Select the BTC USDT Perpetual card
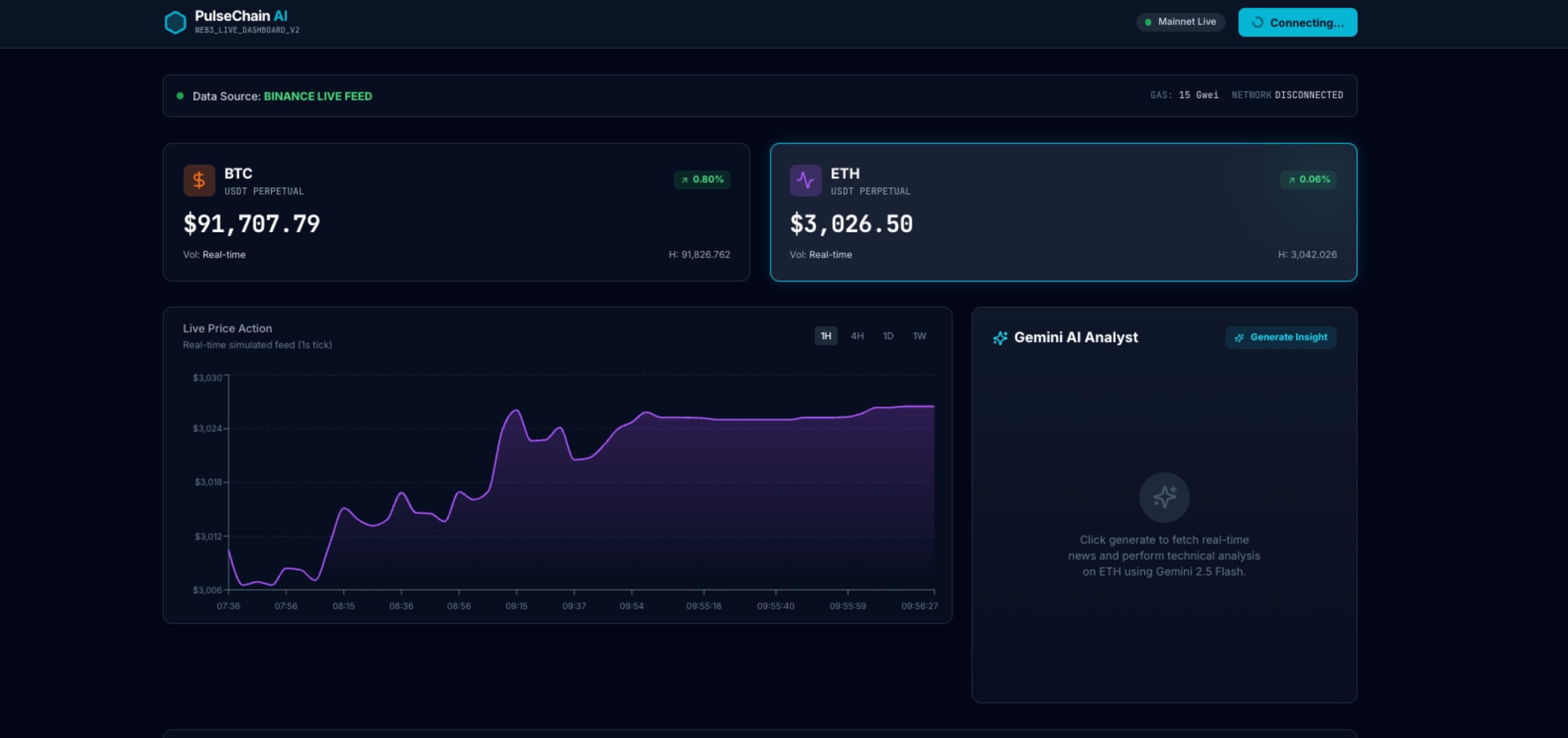 [x=456, y=212]
